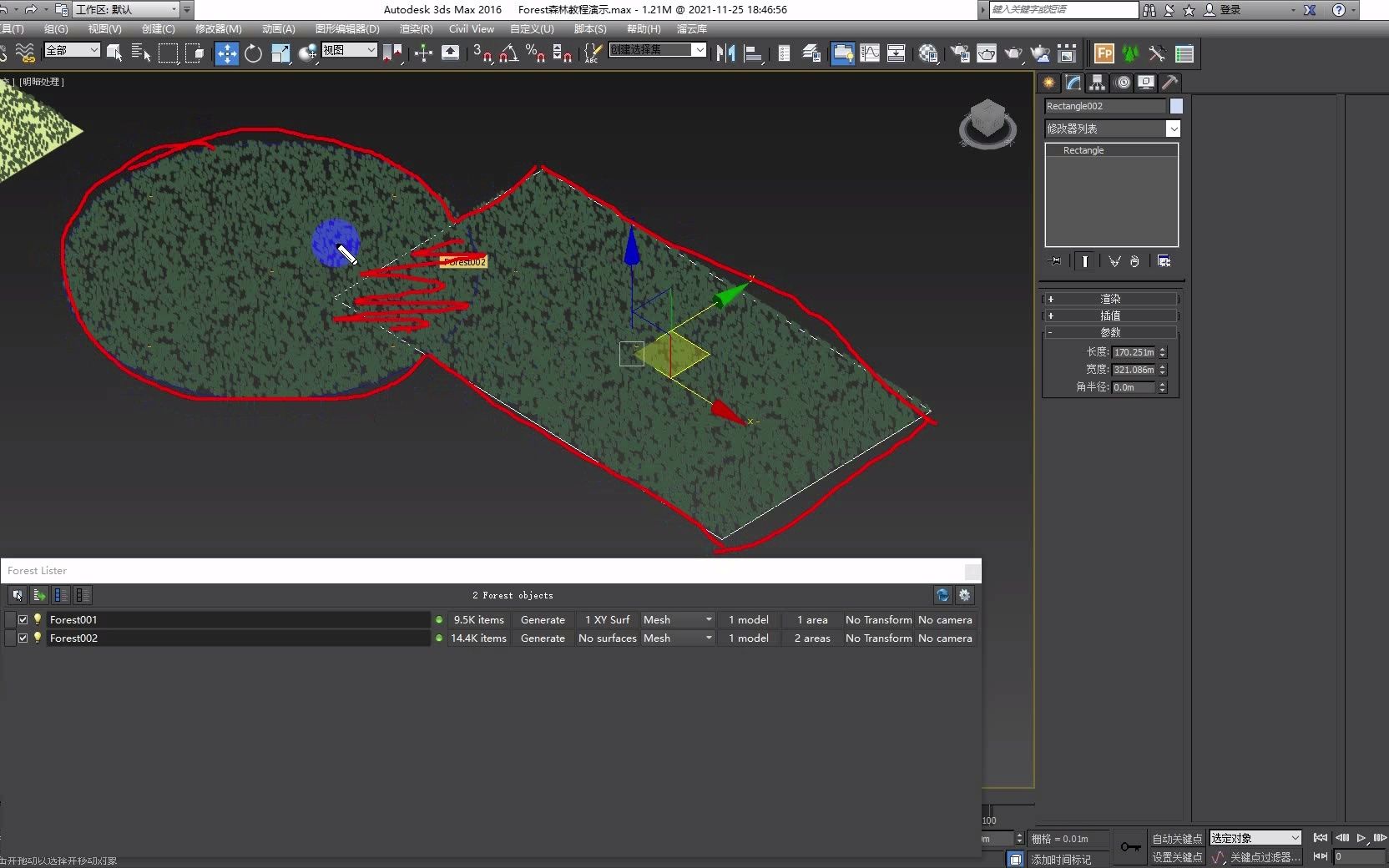
Task: Uncheck the Forest001 checkbox
Action: click(x=23, y=620)
